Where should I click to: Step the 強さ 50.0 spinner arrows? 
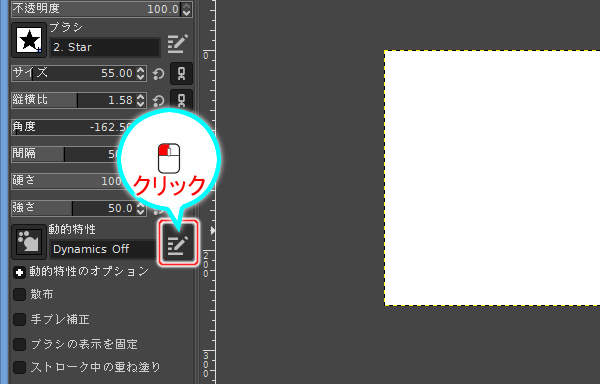coord(141,208)
